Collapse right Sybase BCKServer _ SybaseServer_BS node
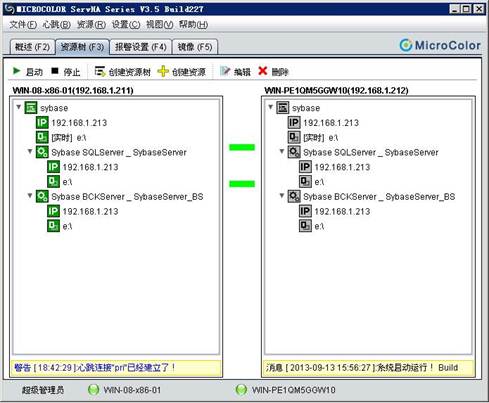 pyautogui.click(x=282, y=196)
